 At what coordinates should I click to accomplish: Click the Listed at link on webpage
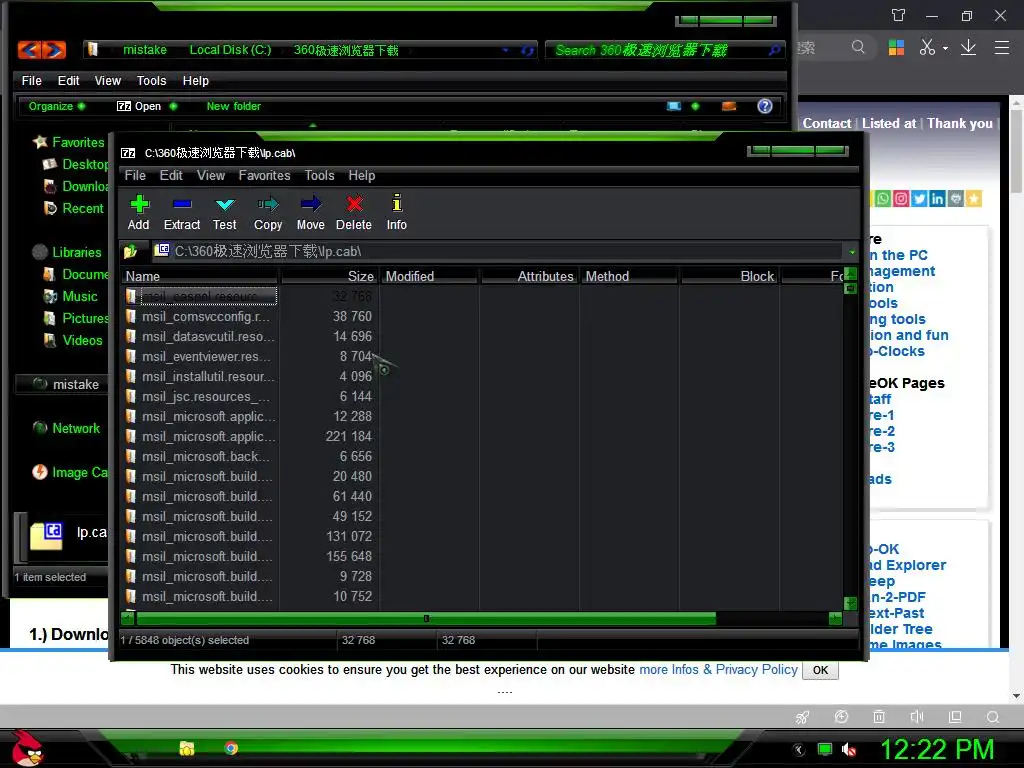coord(889,123)
